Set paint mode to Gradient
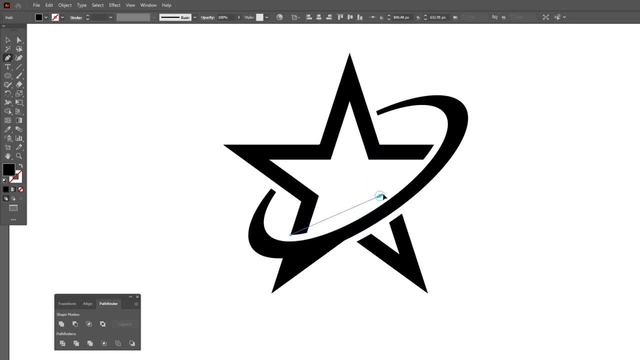Screen dimensions: 640x360 pyautogui.click(x=13, y=189)
